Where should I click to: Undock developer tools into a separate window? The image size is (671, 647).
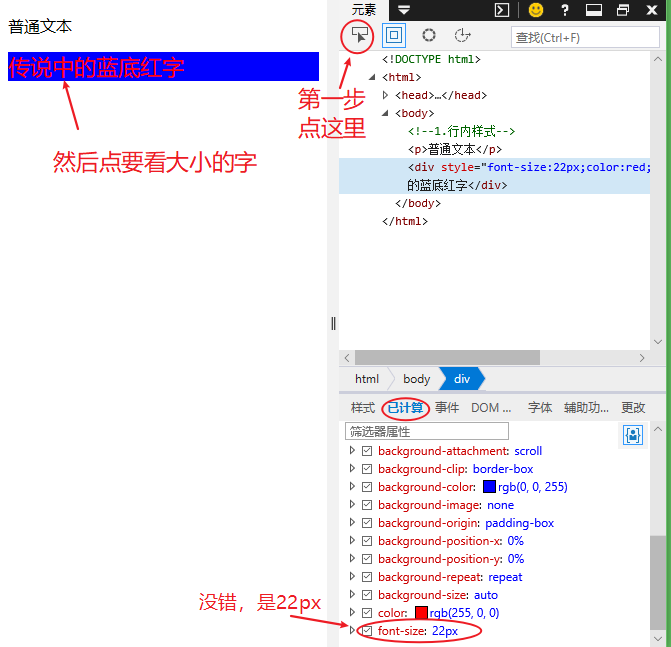pos(623,9)
